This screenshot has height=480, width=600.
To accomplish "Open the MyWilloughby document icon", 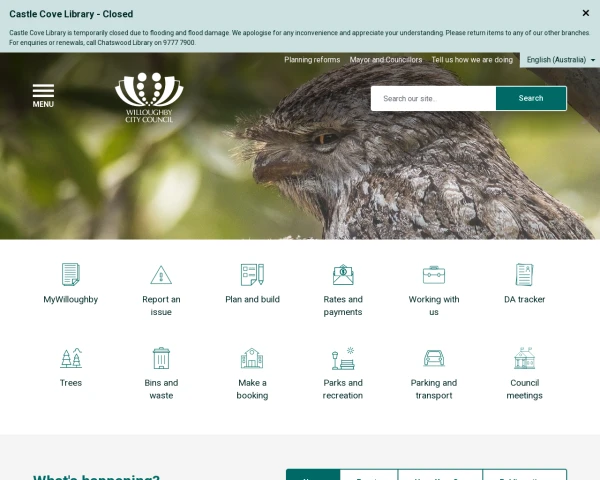I will 71,274.
